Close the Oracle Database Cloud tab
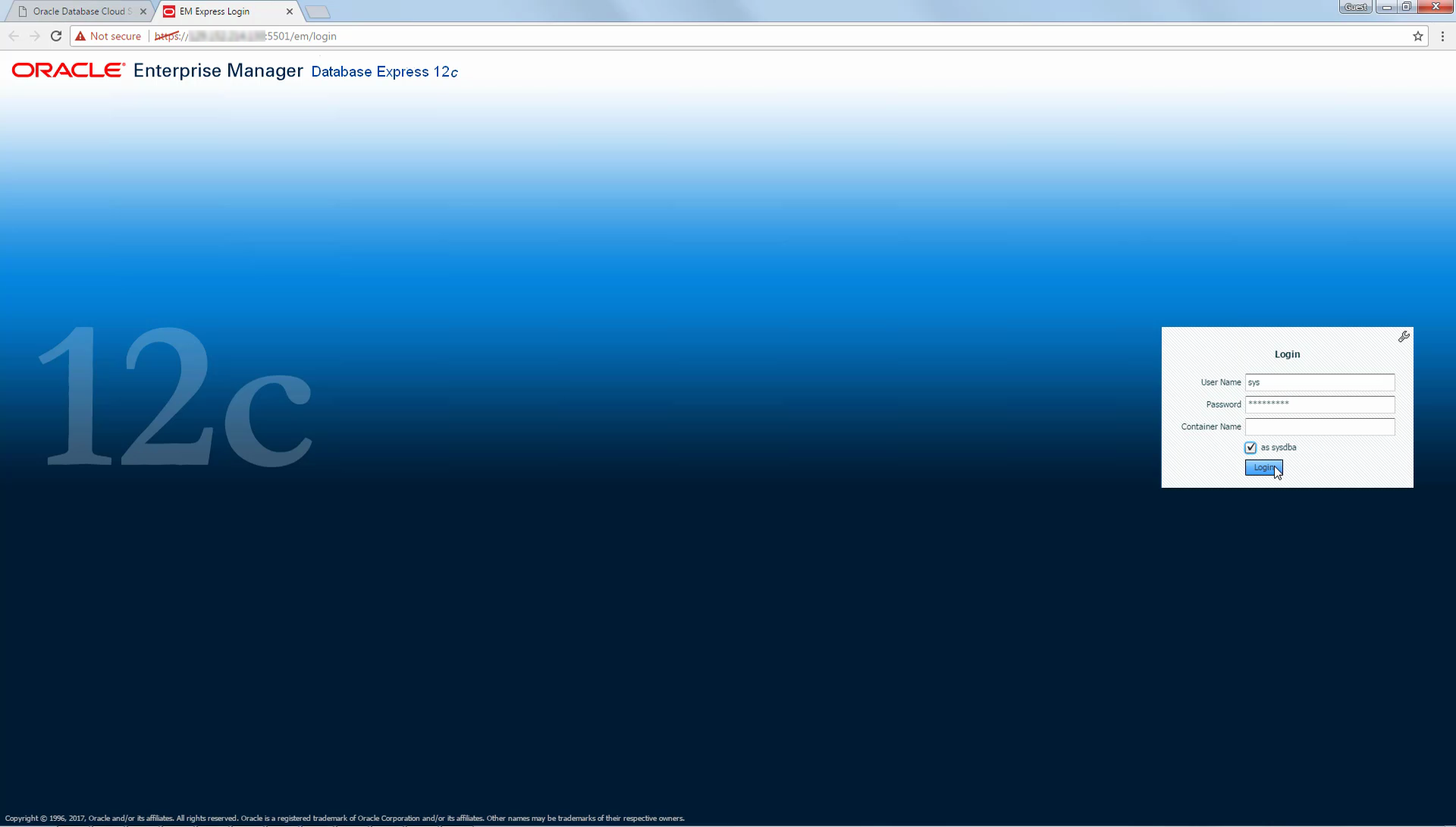The height and width of the screenshot is (827, 1456). tap(143, 11)
